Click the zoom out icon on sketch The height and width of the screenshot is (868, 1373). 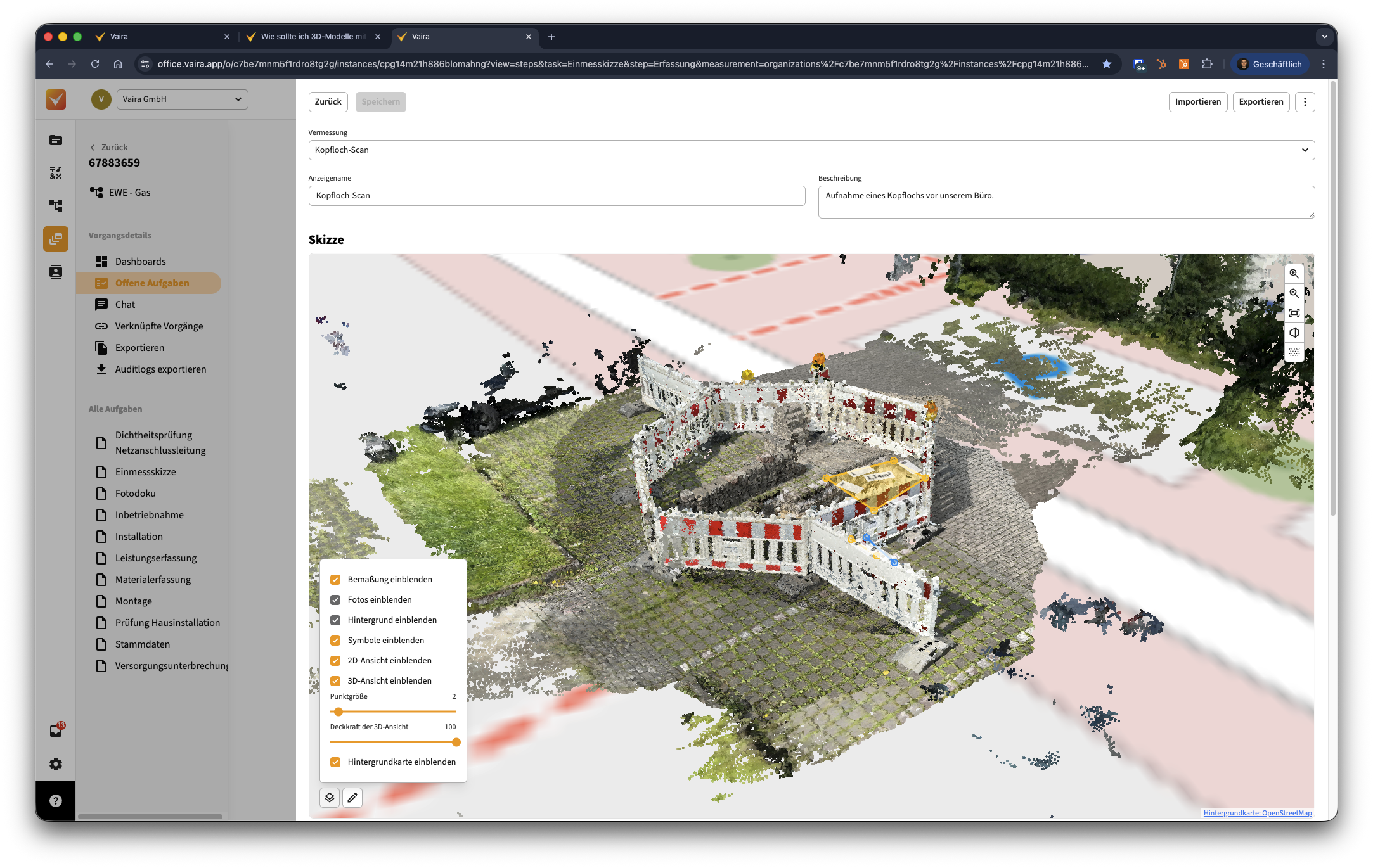[1294, 293]
